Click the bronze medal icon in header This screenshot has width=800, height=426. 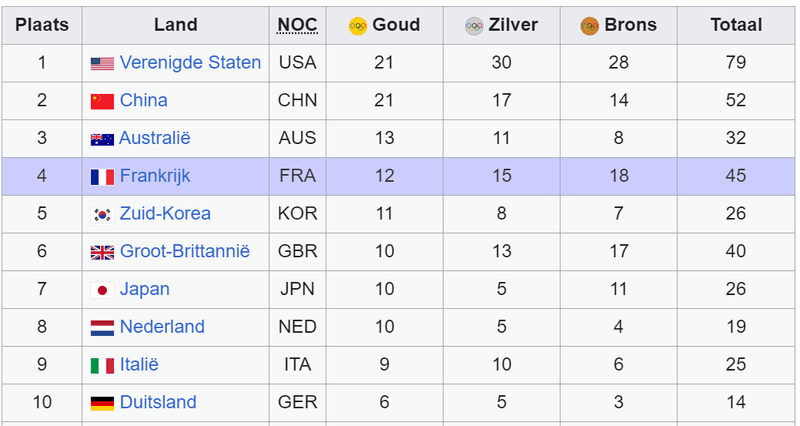point(590,26)
